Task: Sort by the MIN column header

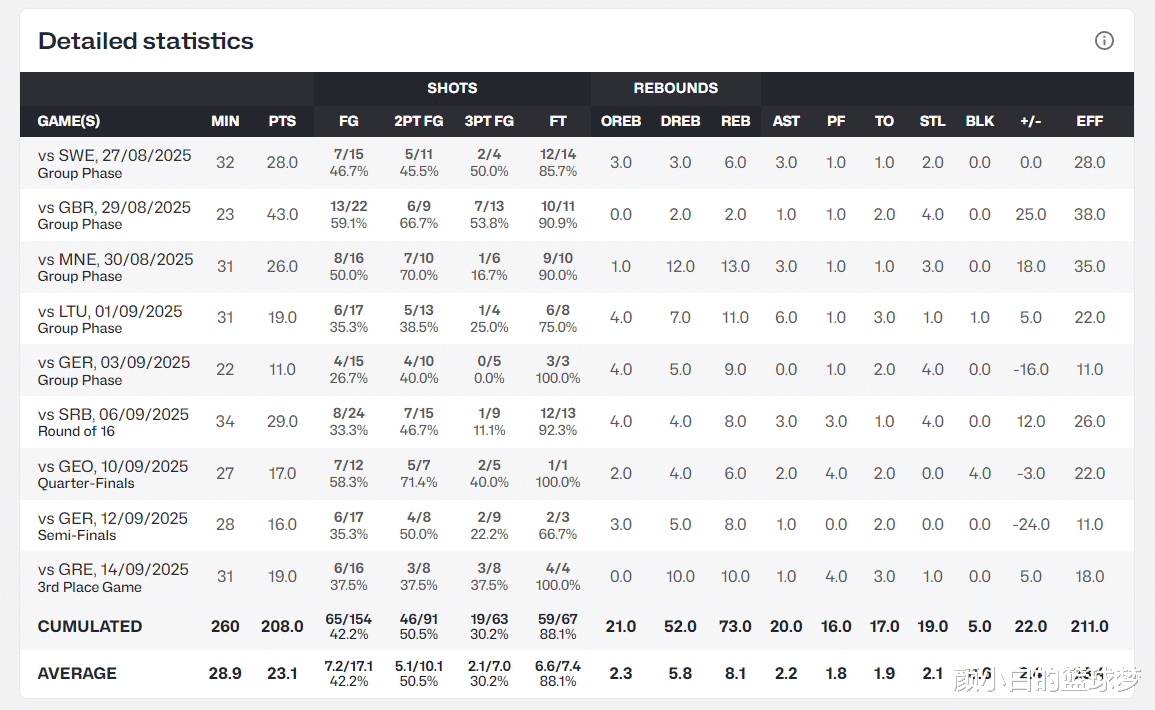Action: (225, 121)
